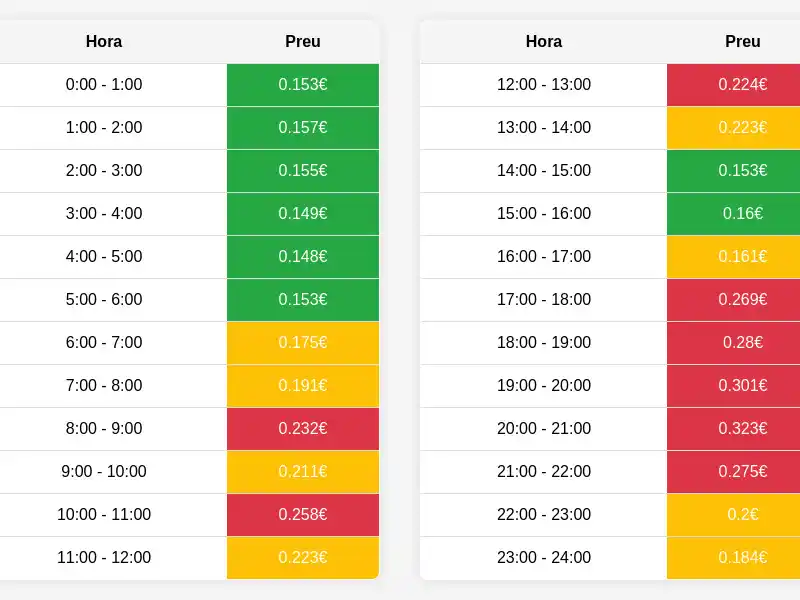The image size is (800, 600).
Task: Select the 12:00 - 13:00 hour row
Action: [x=544, y=85]
